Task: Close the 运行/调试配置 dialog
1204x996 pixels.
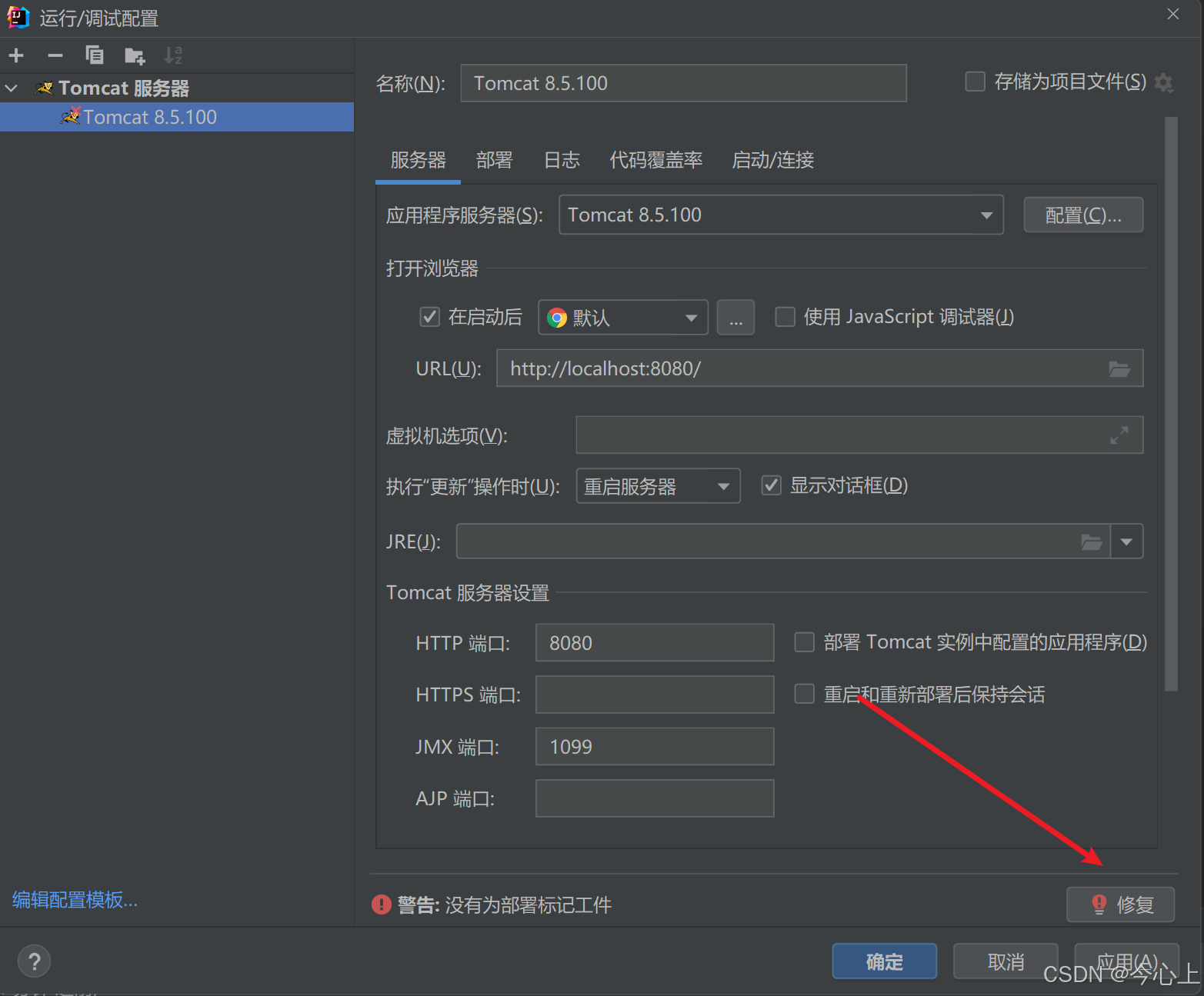Action: (x=1173, y=14)
